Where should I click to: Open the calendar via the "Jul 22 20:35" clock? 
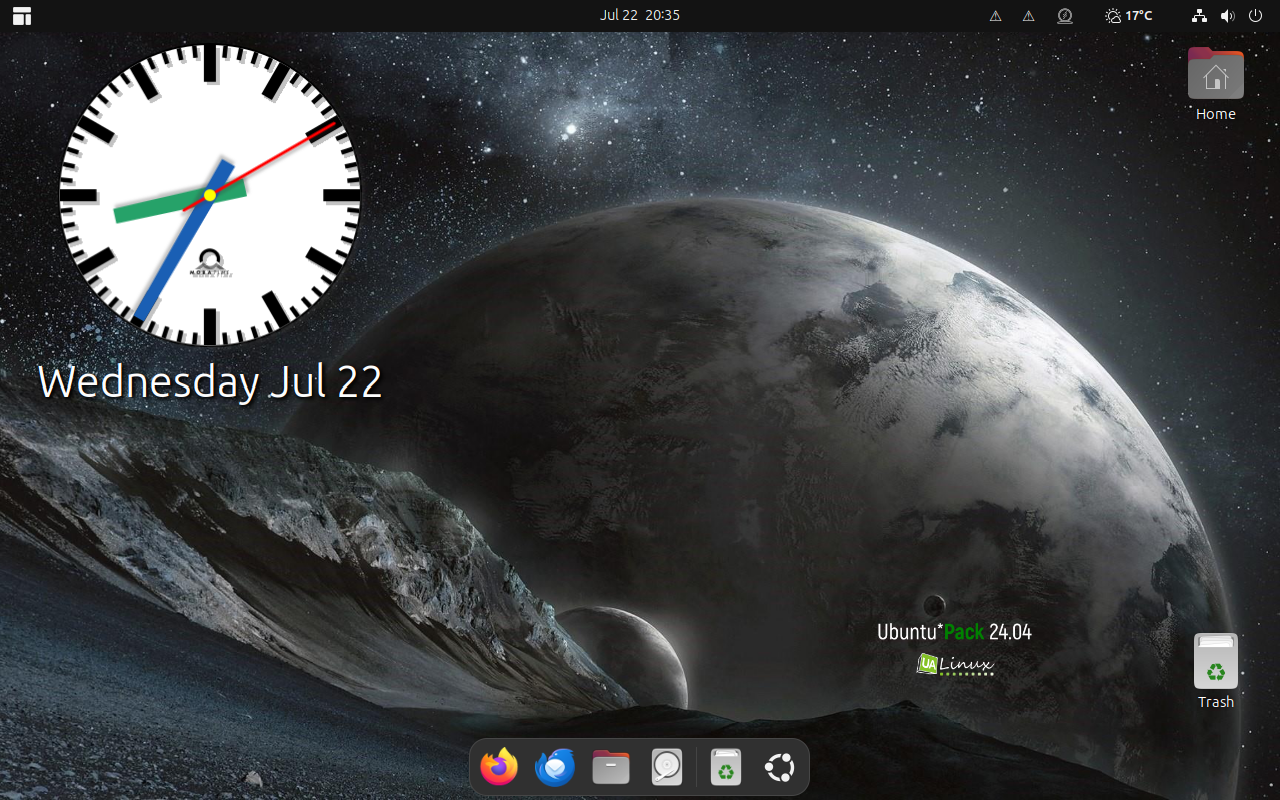[x=640, y=15]
